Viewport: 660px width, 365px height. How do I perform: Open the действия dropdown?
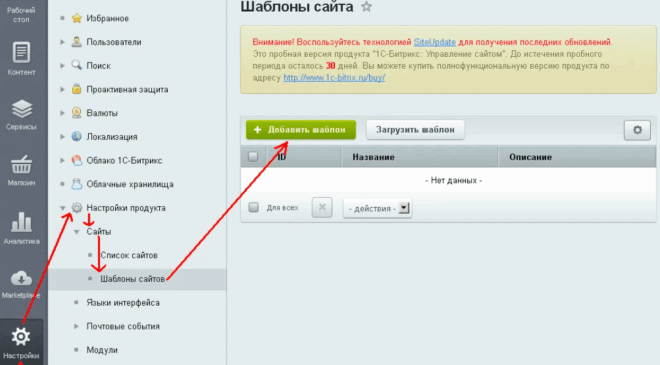pos(378,208)
